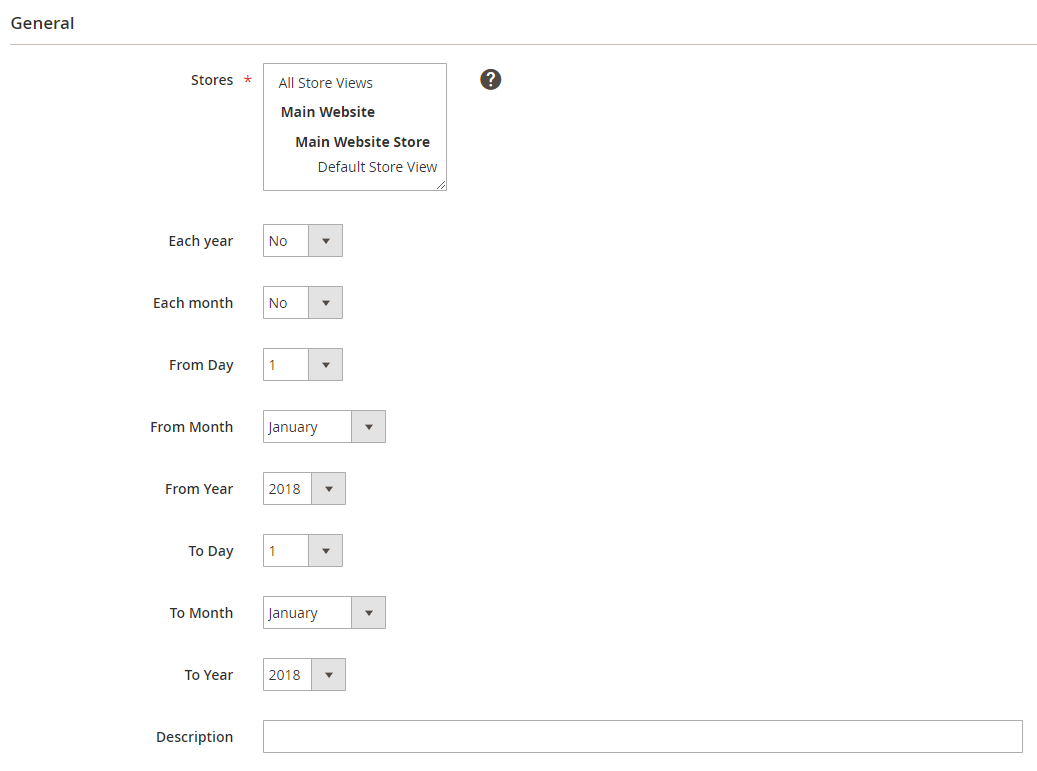Expand the To Month dropdown

[324, 613]
